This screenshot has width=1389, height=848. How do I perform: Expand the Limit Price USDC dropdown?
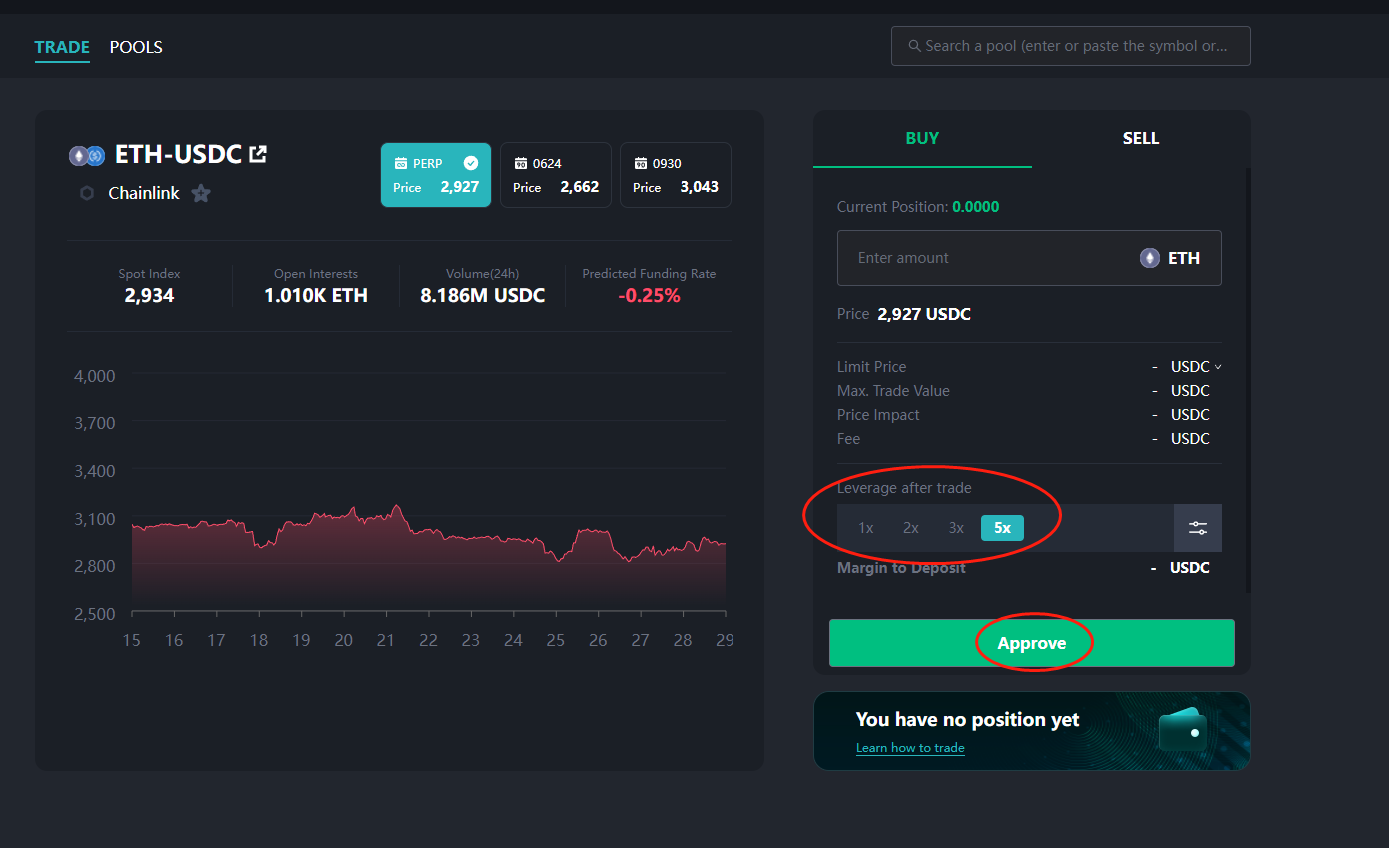(x=1196, y=367)
